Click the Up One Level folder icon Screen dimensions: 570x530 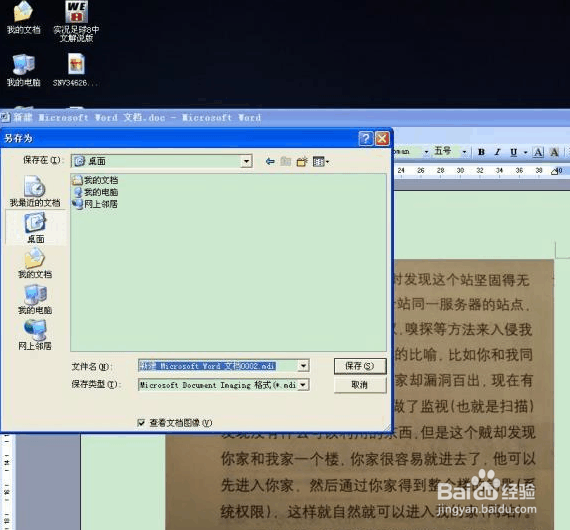pyautogui.click(x=286, y=161)
